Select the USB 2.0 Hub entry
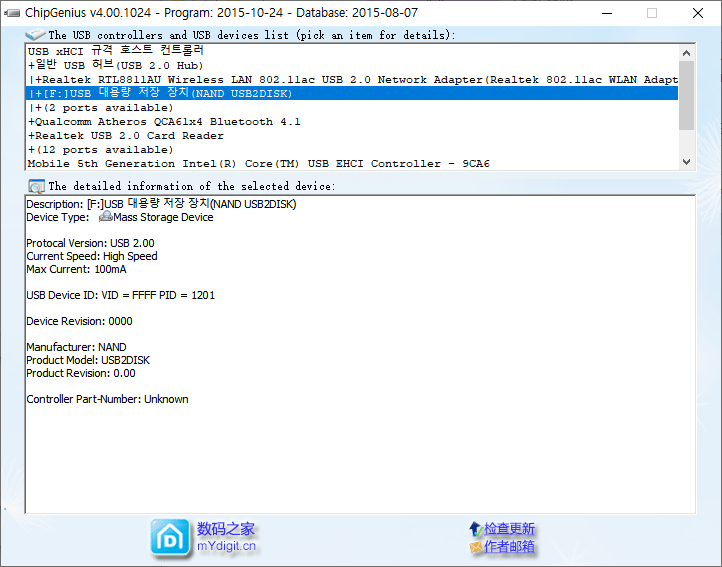This screenshot has height=567, width=722. coord(352,65)
